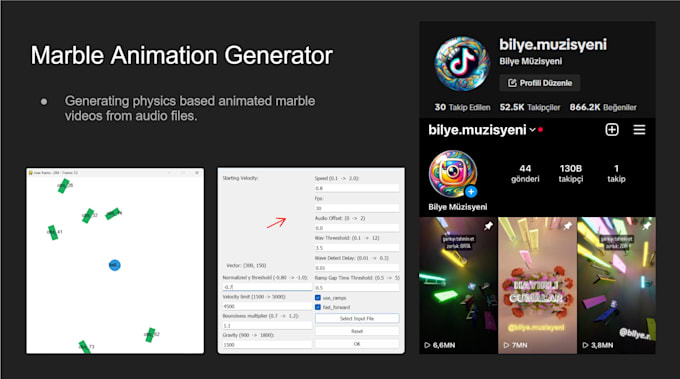Click the Reset button in settings dialog
The width and height of the screenshot is (680, 379).
click(x=357, y=331)
